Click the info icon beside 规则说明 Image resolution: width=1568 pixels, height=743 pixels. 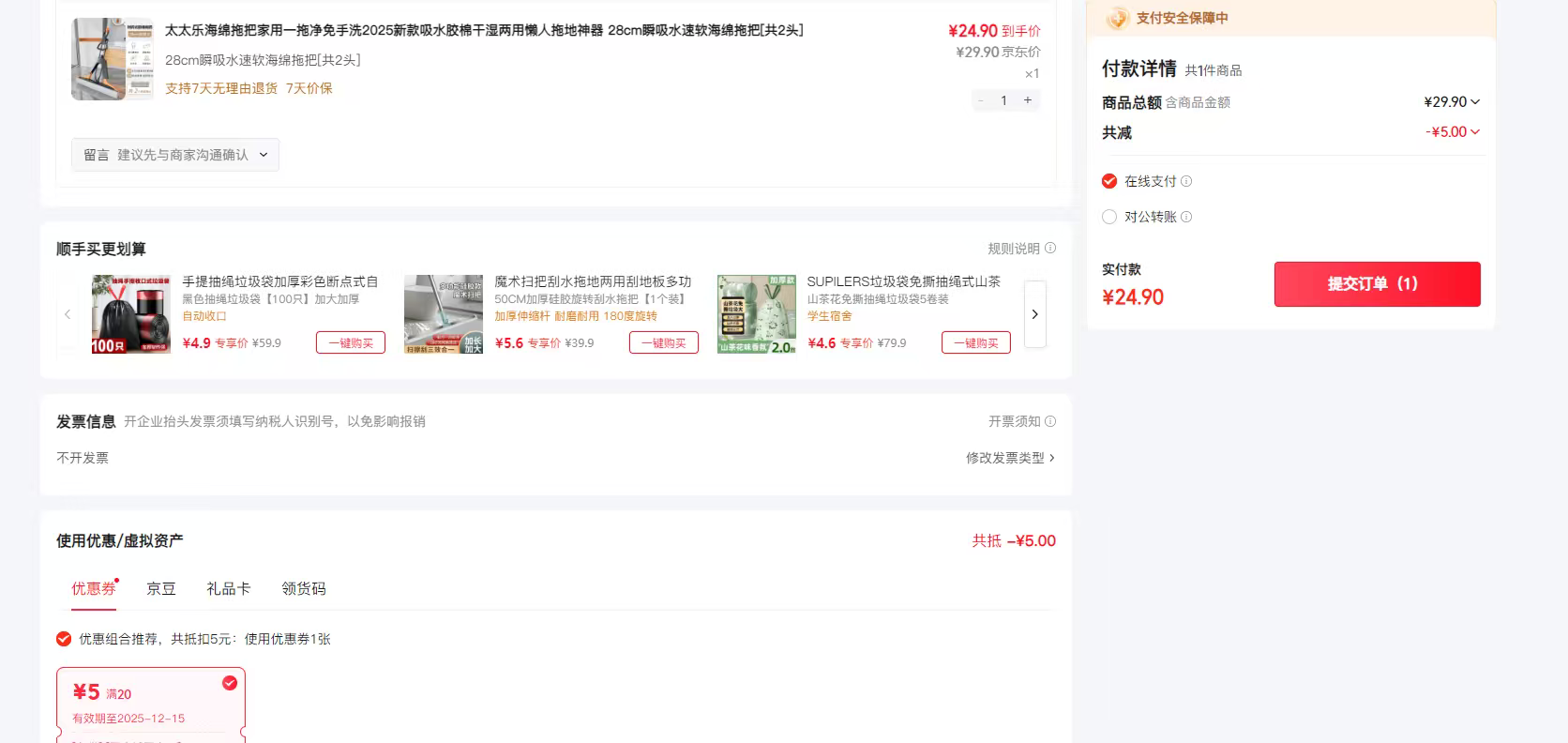pos(1050,249)
